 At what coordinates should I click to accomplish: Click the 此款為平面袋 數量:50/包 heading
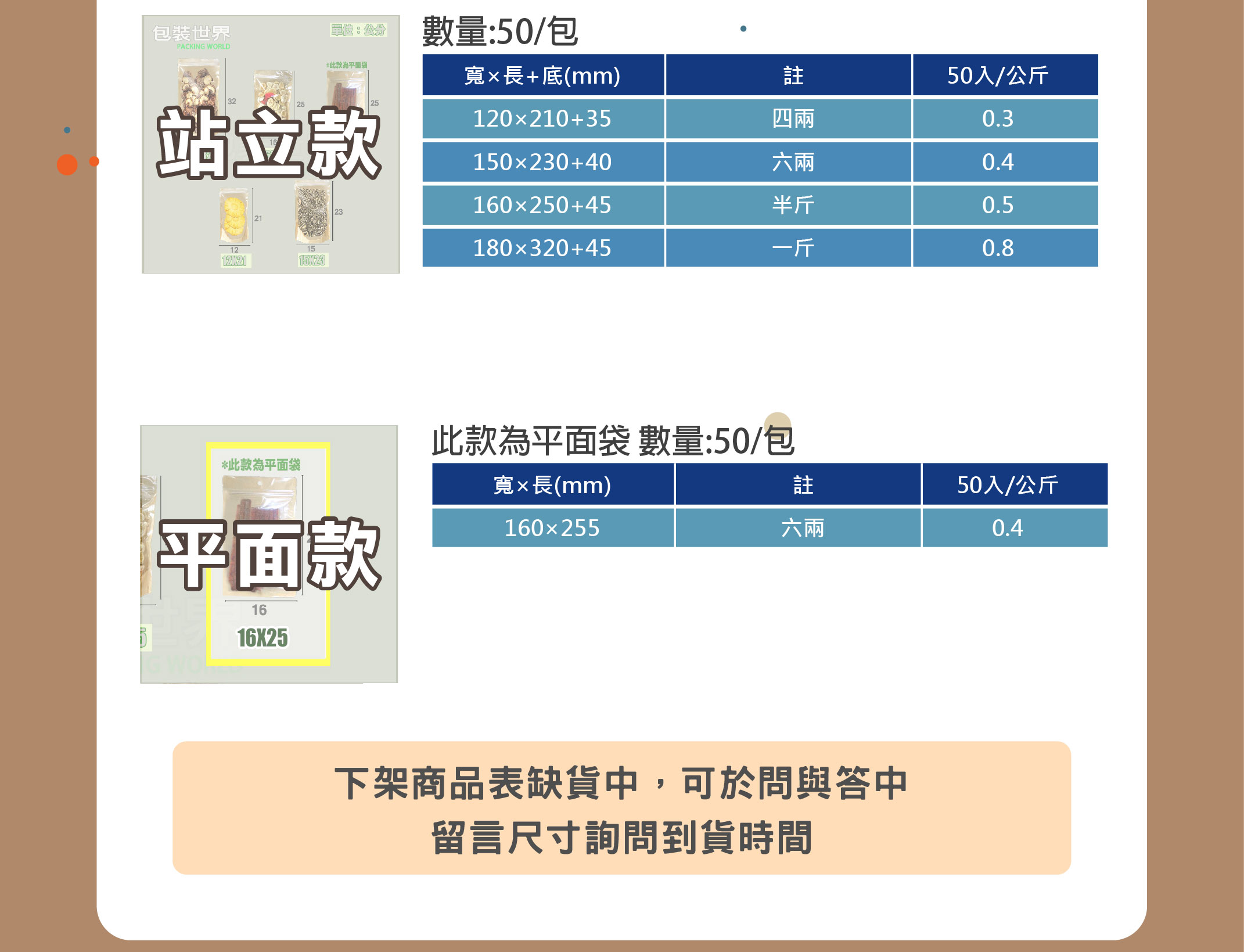pyautogui.click(x=613, y=441)
